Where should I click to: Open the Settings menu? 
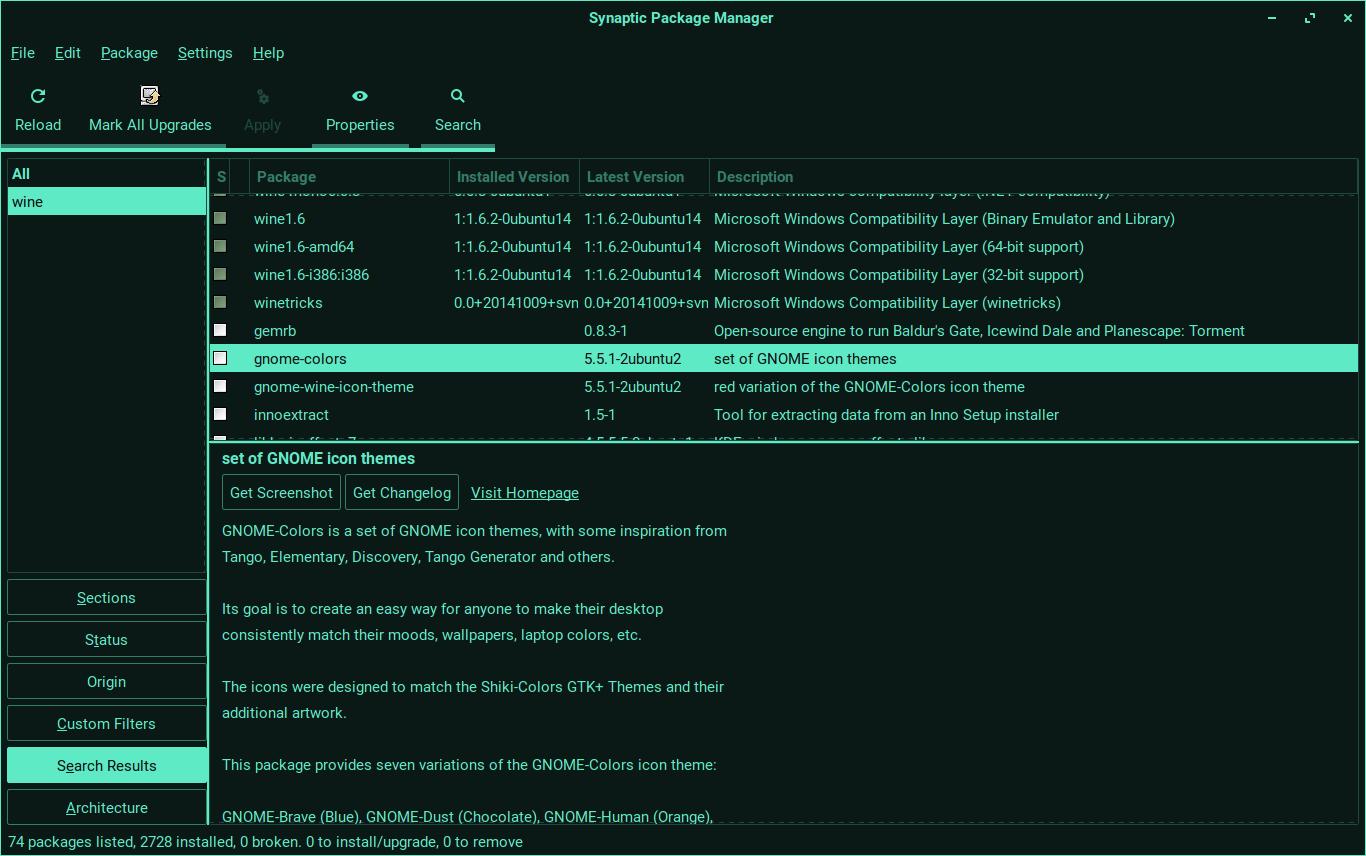[205, 53]
